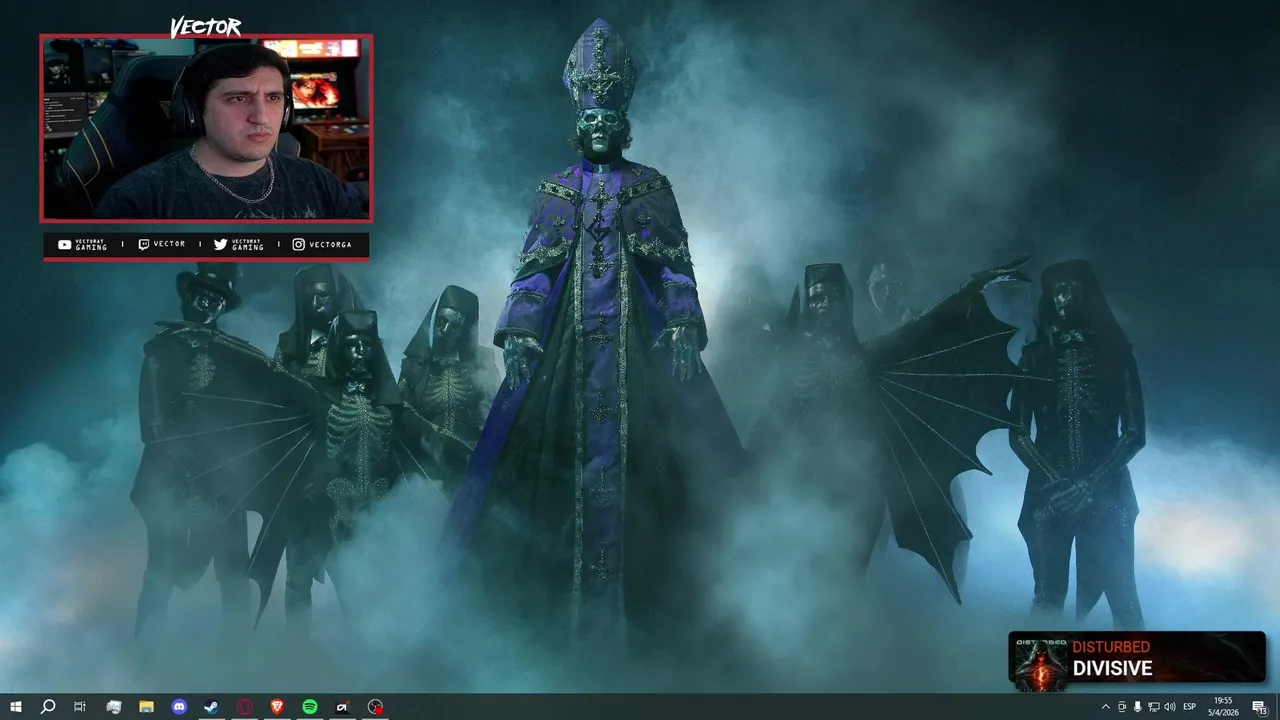
Task: Launch Steam from the taskbar
Action: click(211, 707)
